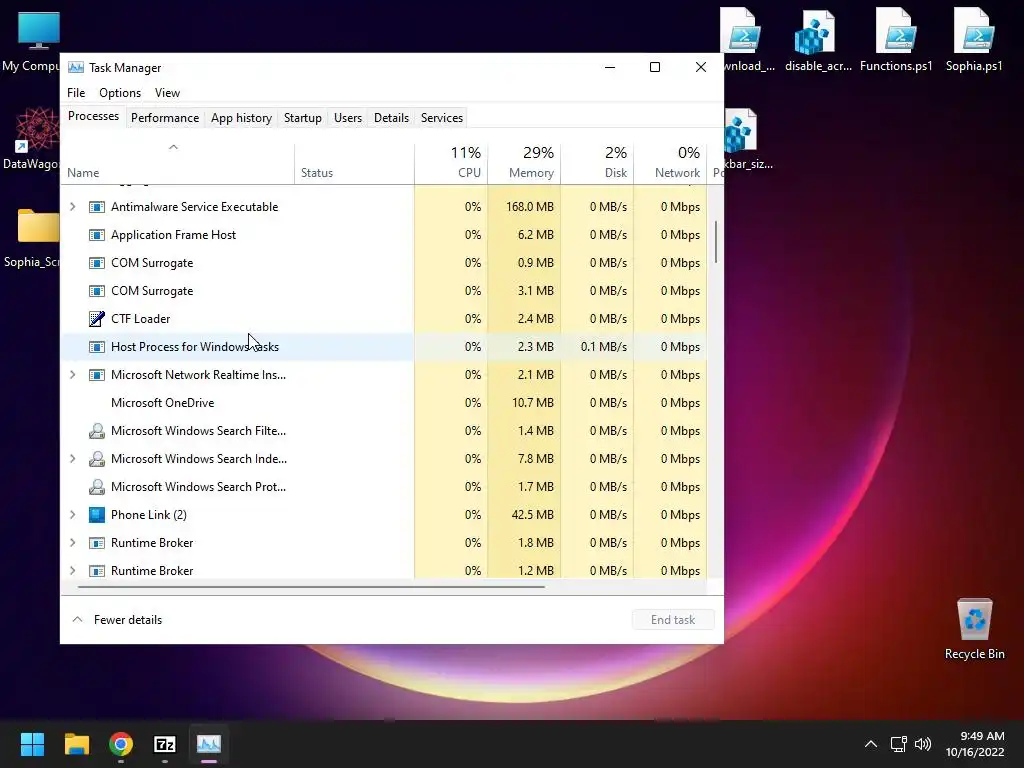
Task: Select the Sophia.ps1 desktop file
Action: tap(974, 39)
